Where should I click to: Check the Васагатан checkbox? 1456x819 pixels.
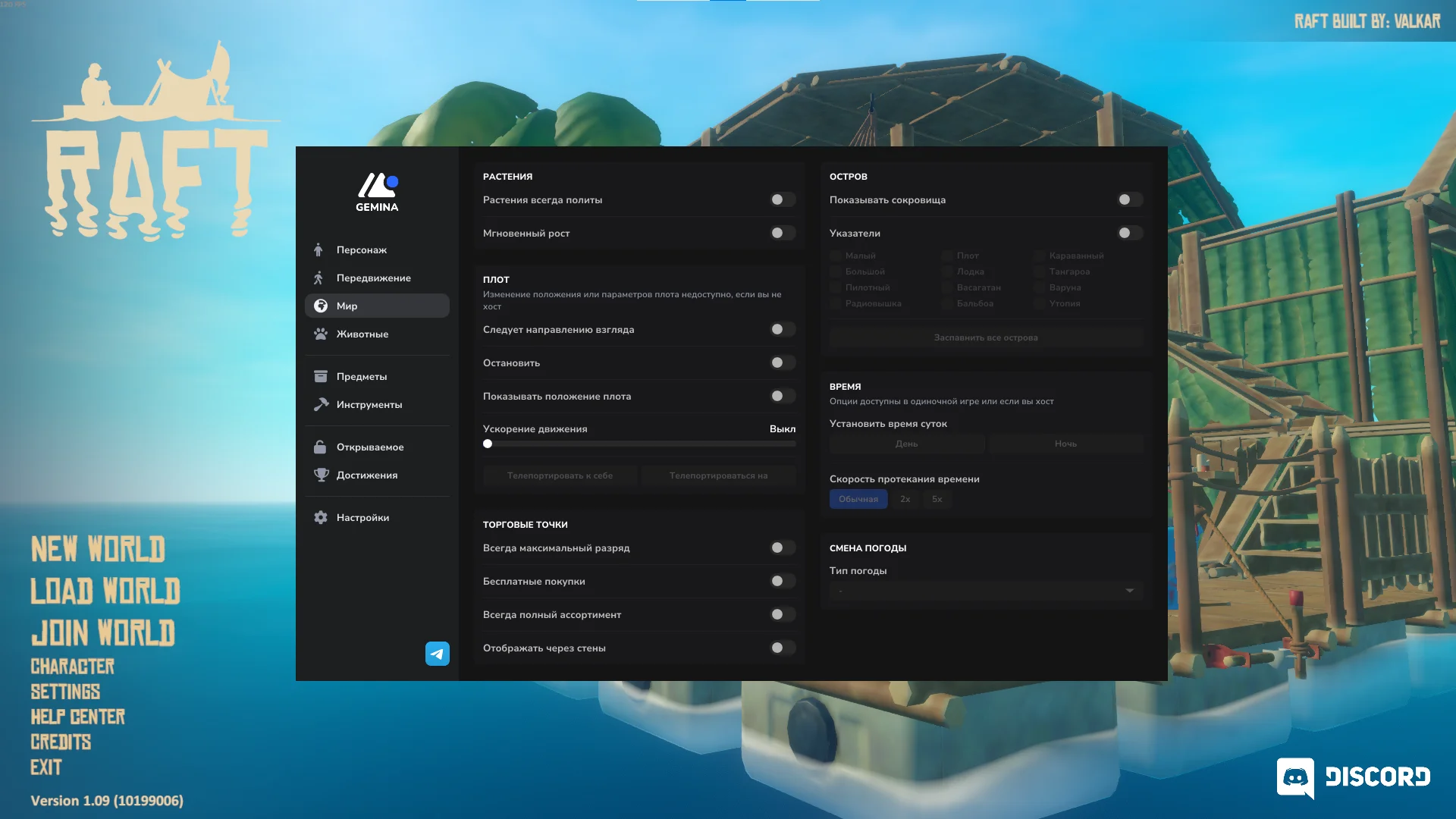coord(946,287)
